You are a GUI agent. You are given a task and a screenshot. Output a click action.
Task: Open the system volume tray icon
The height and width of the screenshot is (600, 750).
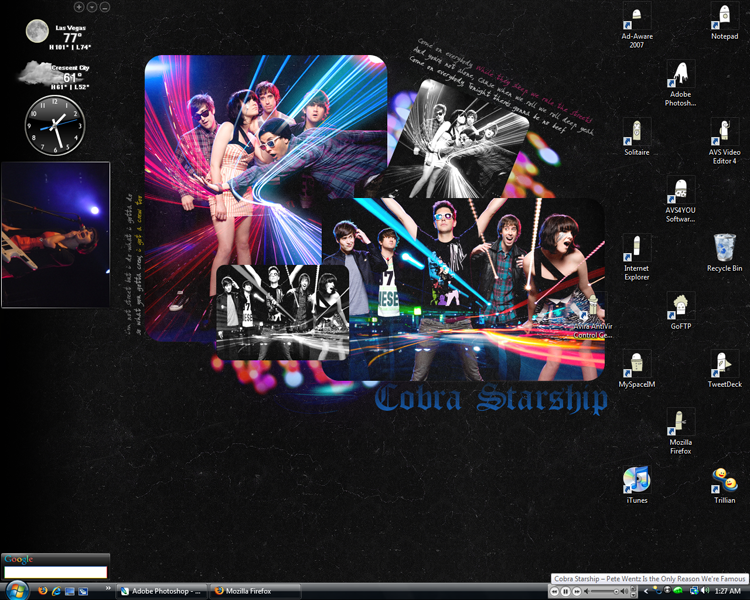tap(705, 591)
